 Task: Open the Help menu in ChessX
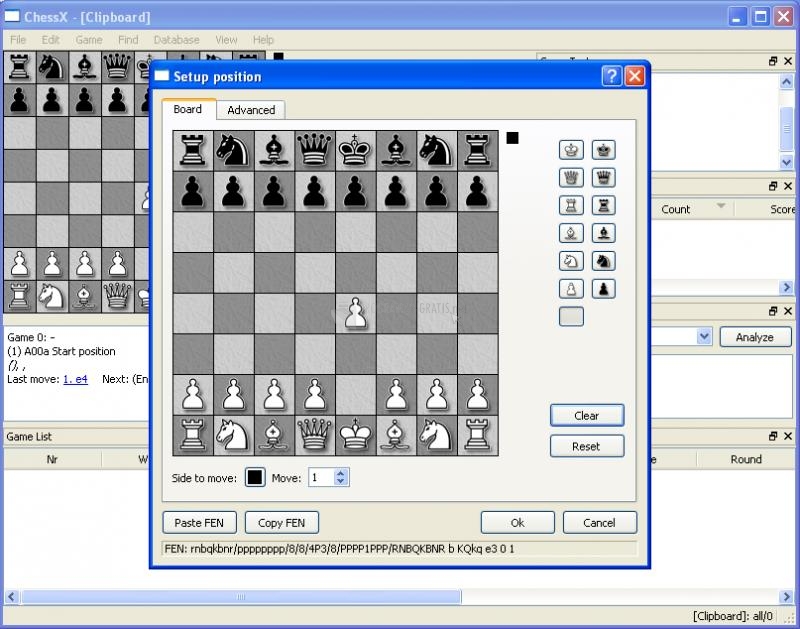point(263,40)
